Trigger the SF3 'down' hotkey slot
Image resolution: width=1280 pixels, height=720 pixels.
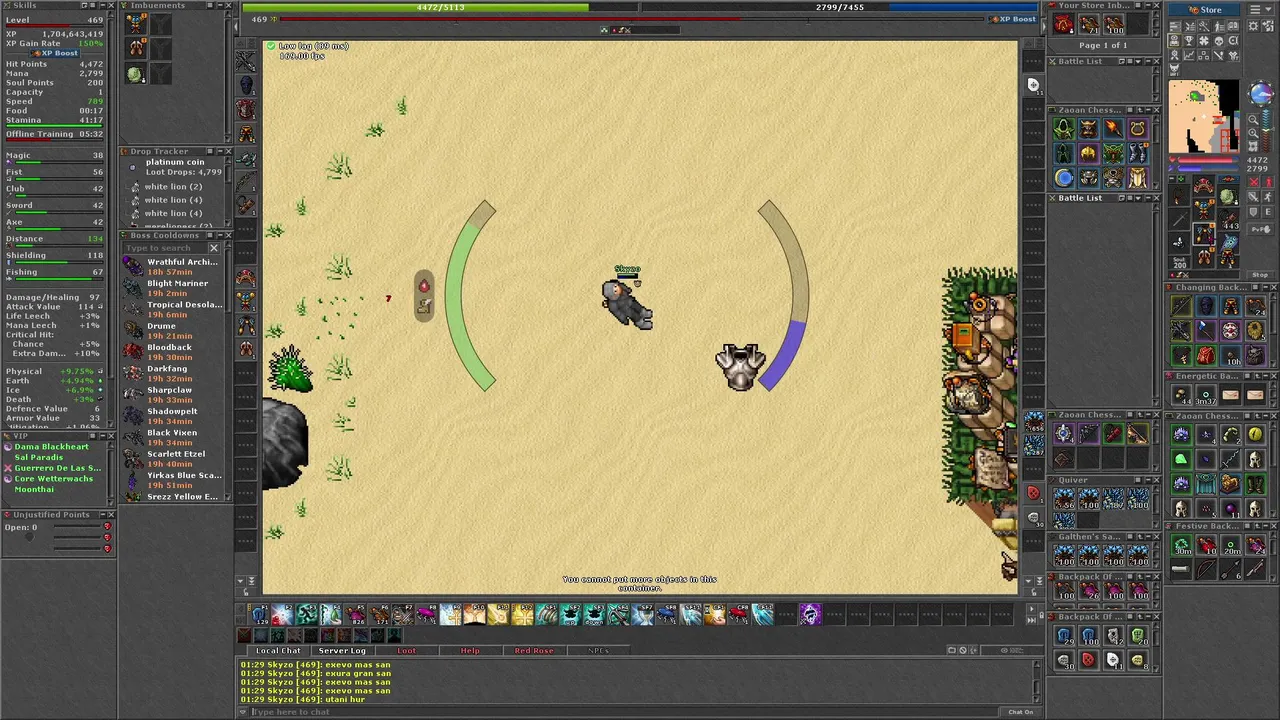tap(594, 614)
